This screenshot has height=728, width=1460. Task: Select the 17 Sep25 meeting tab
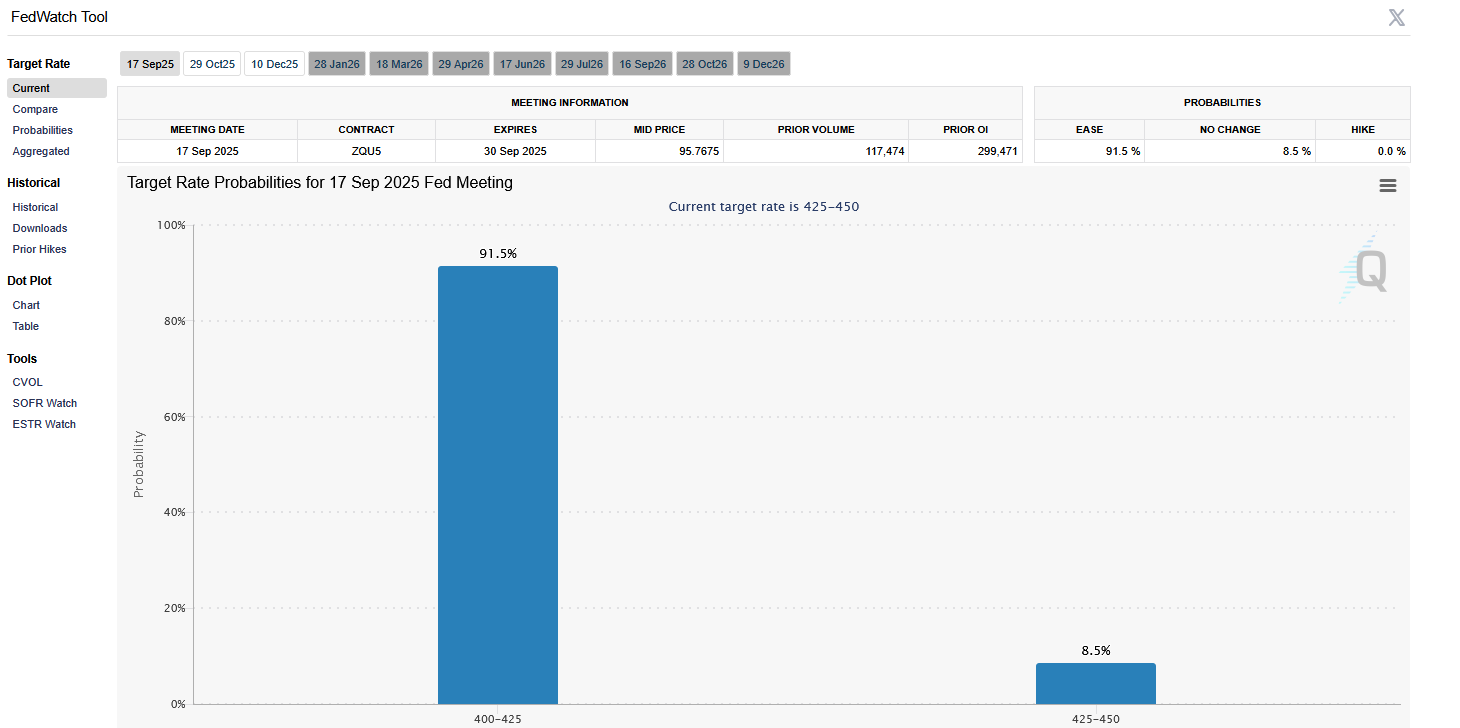point(150,64)
